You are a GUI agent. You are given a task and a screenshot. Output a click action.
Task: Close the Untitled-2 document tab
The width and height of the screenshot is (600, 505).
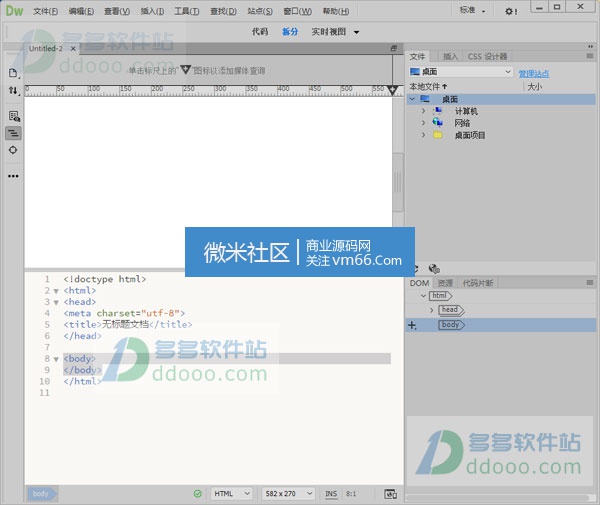tap(73, 49)
